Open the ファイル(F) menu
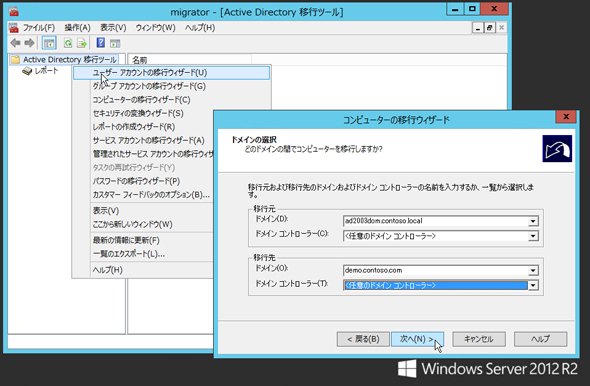The height and width of the screenshot is (386, 590). 39,27
